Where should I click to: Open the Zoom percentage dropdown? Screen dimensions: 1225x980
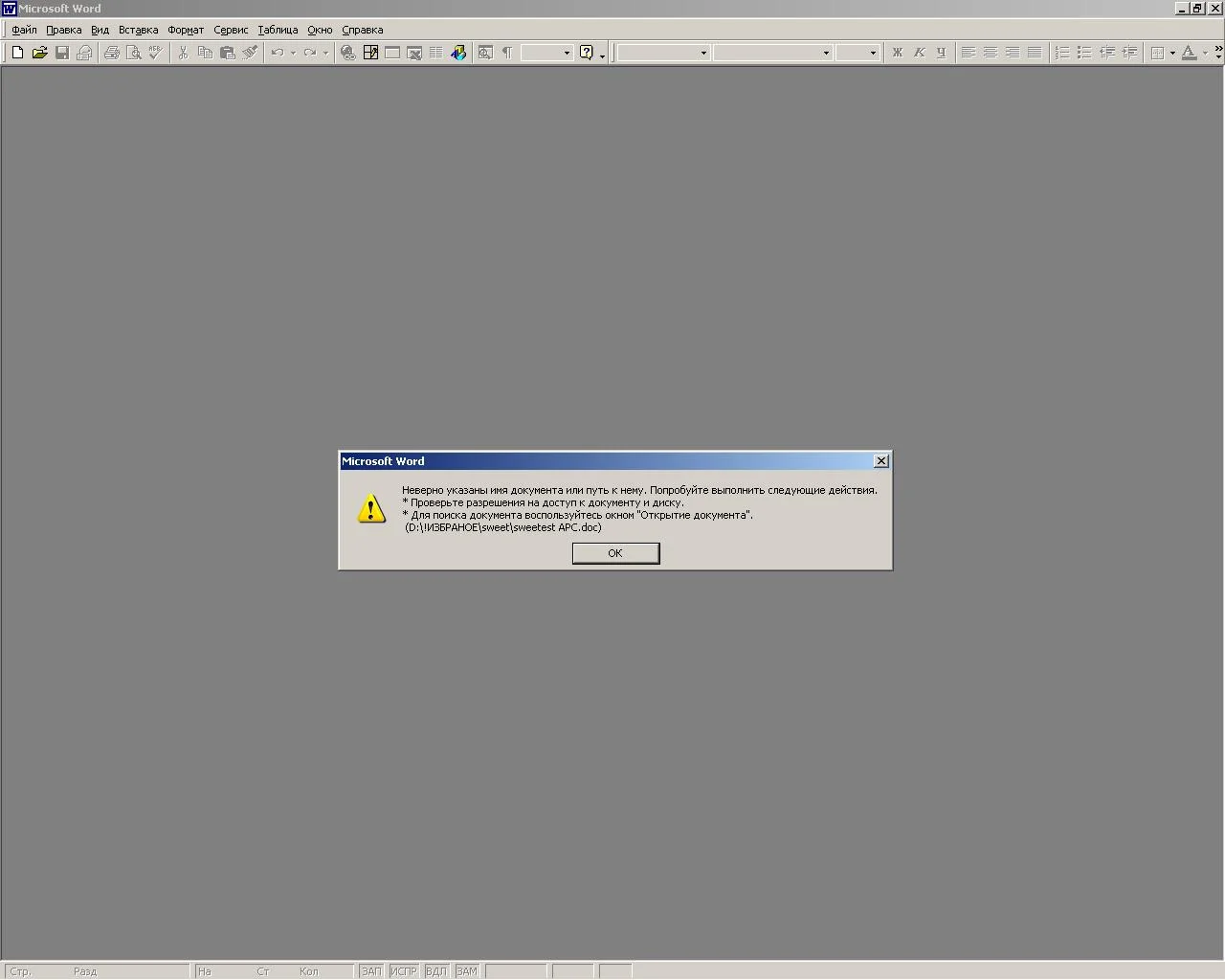[567, 53]
